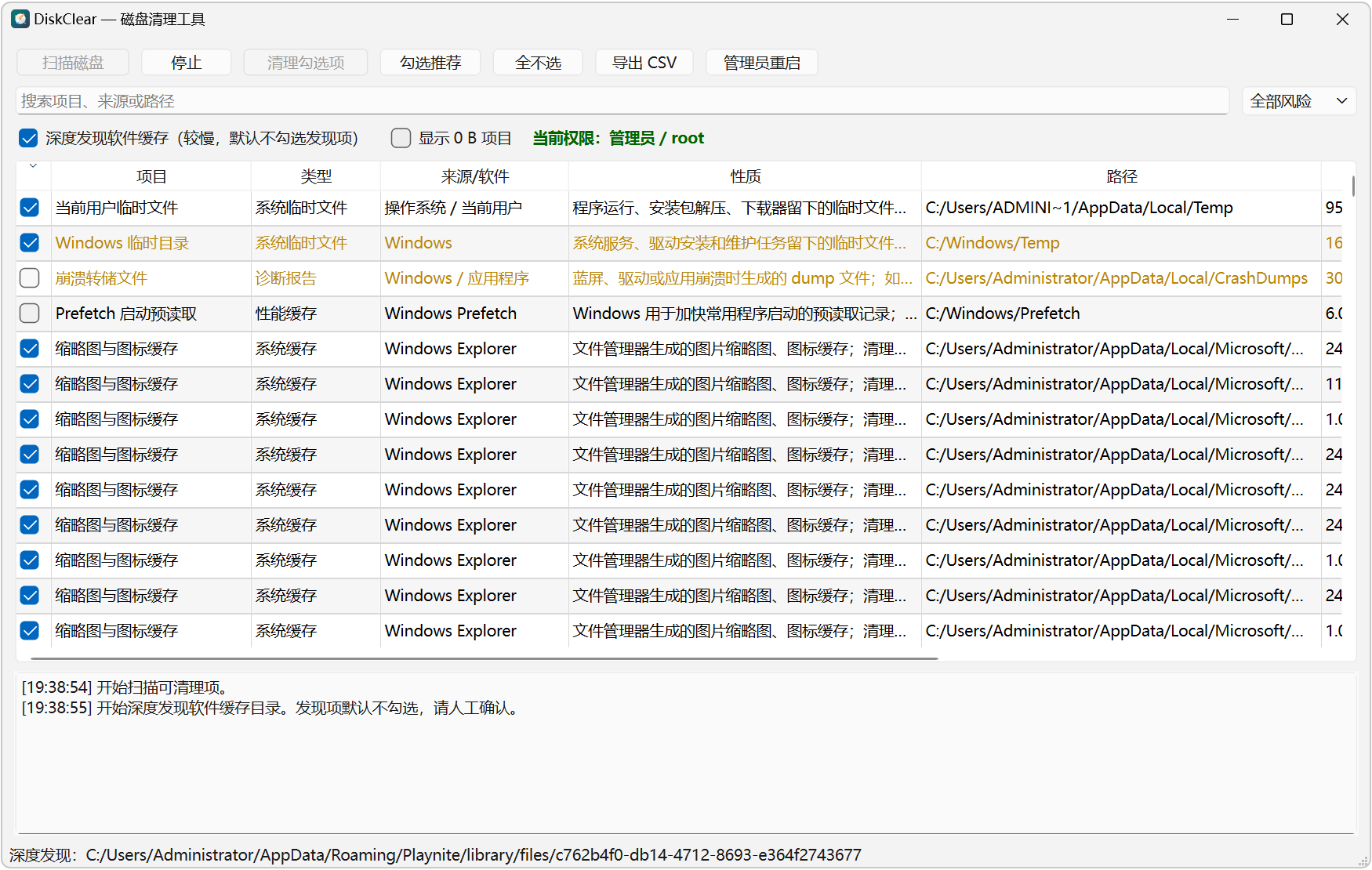Export results with 导出 CSV
Image resolution: width=1372 pixels, height=870 pixels.
[x=644, y=63]
